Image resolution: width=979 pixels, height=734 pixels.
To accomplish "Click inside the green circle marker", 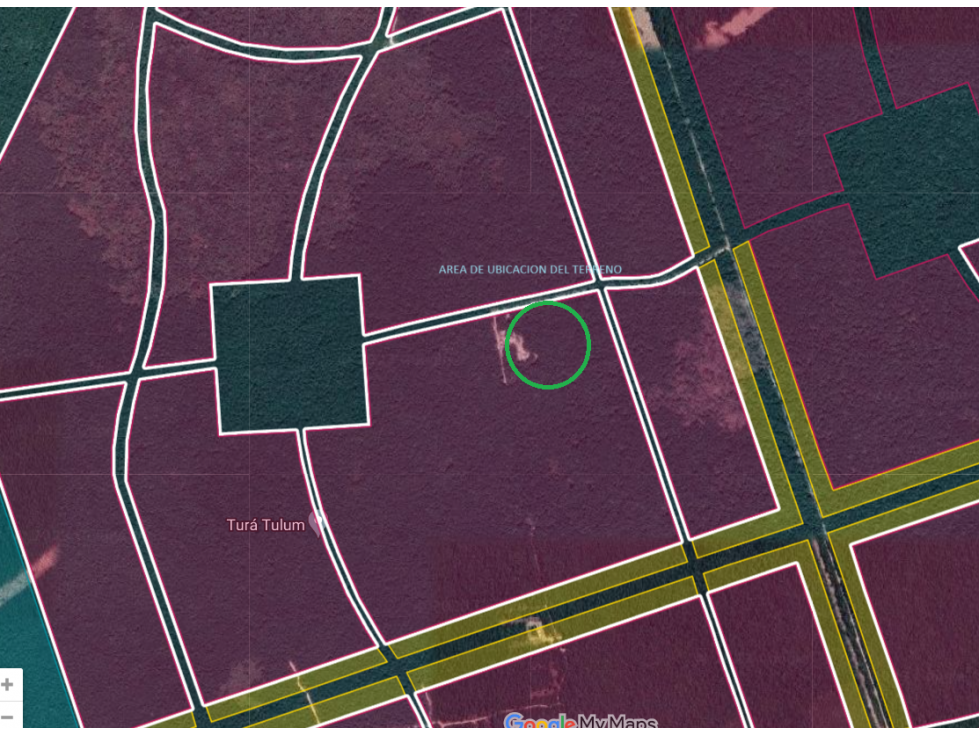I will (548, 345).
